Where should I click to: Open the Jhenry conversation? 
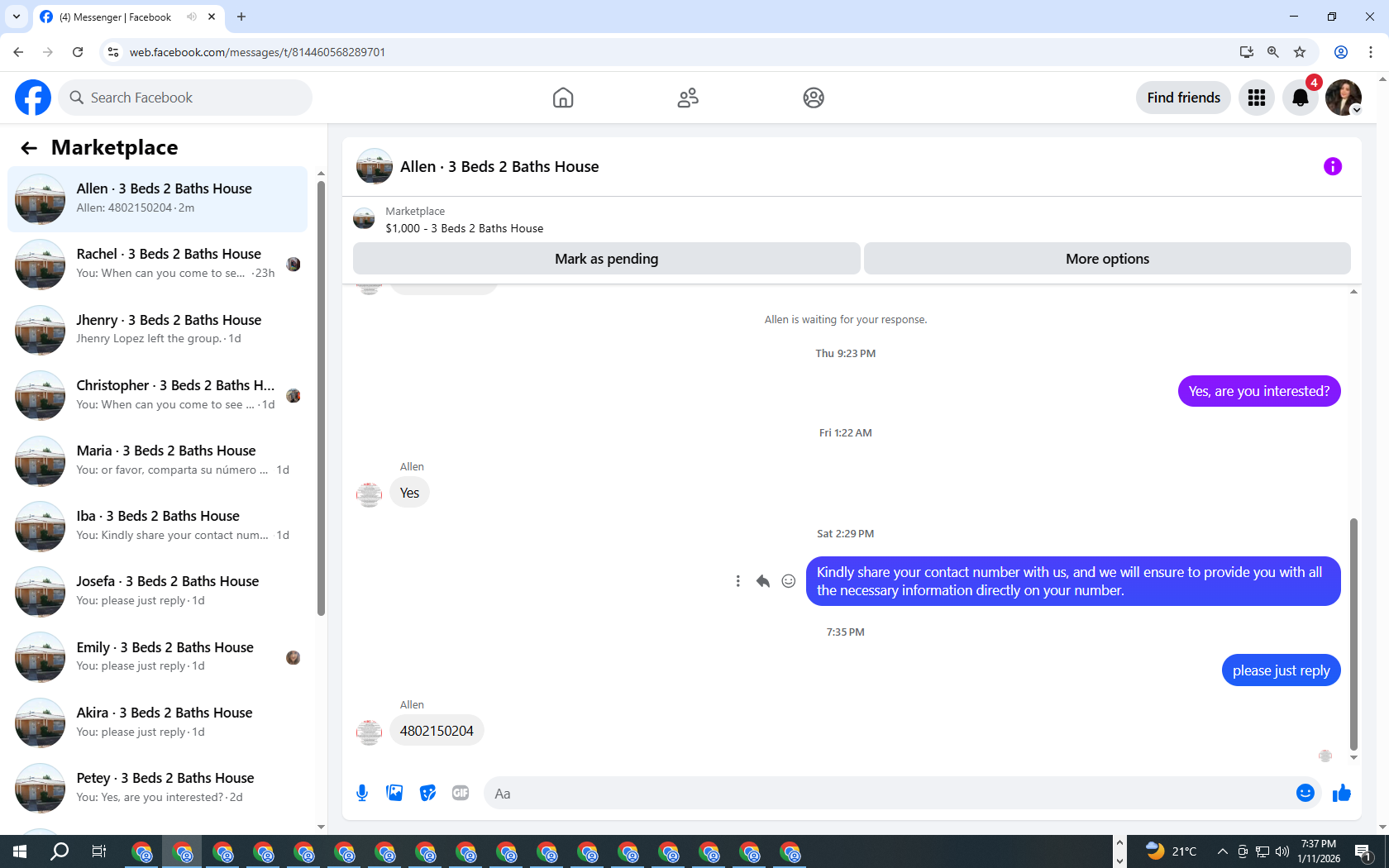pyautogui.click(x=157, y=330)
